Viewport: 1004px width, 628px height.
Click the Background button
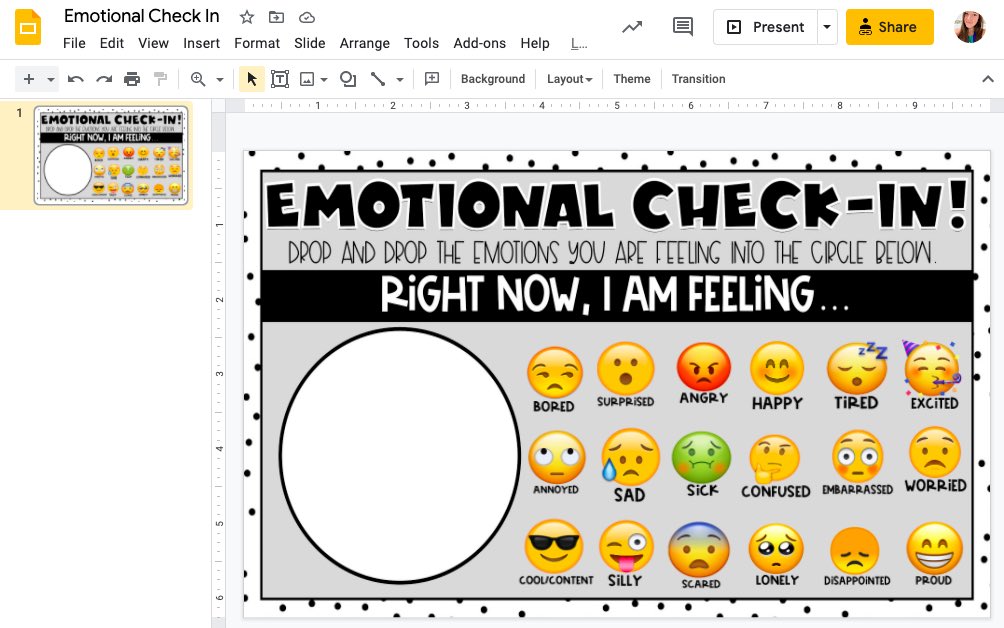(492, 79)
